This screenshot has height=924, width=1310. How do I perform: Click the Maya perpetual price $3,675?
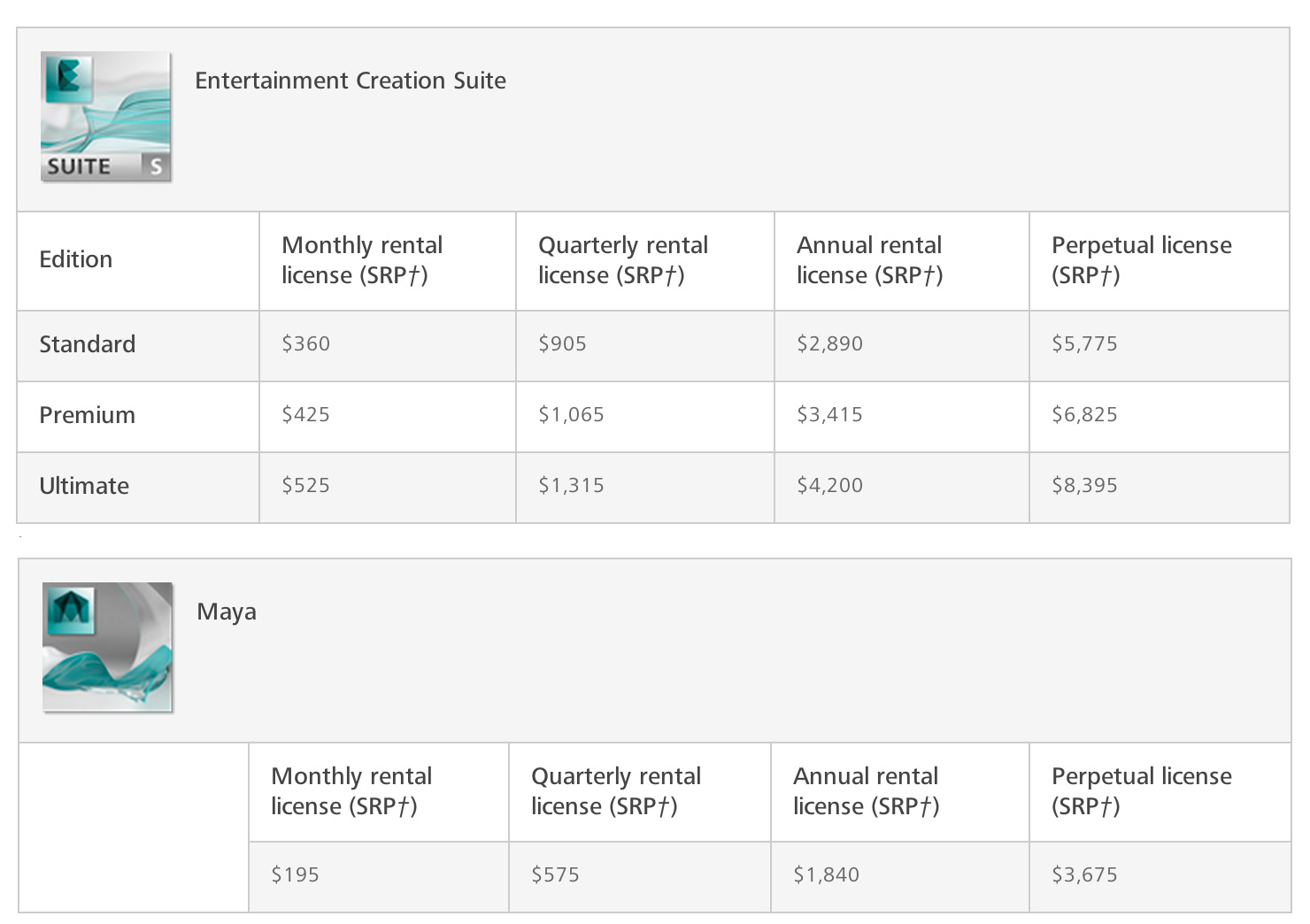[x=1084, y=874]
